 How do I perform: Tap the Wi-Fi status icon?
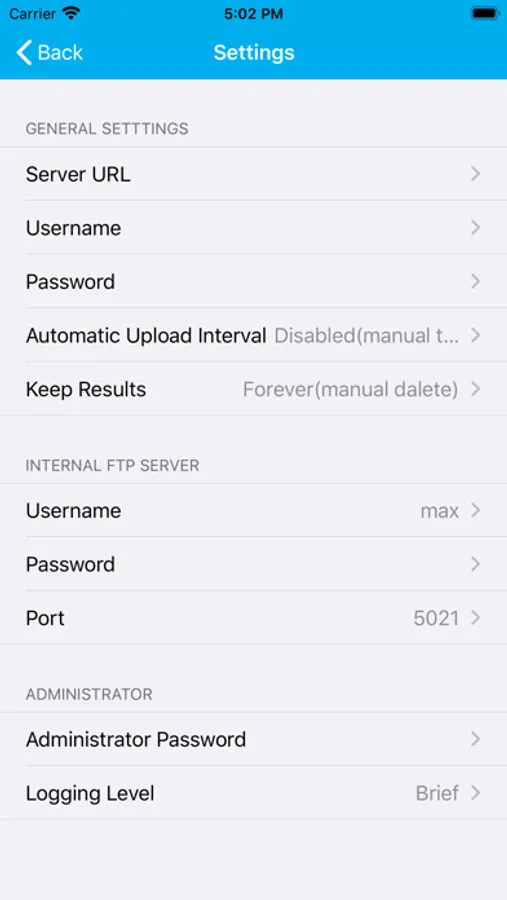72,13
